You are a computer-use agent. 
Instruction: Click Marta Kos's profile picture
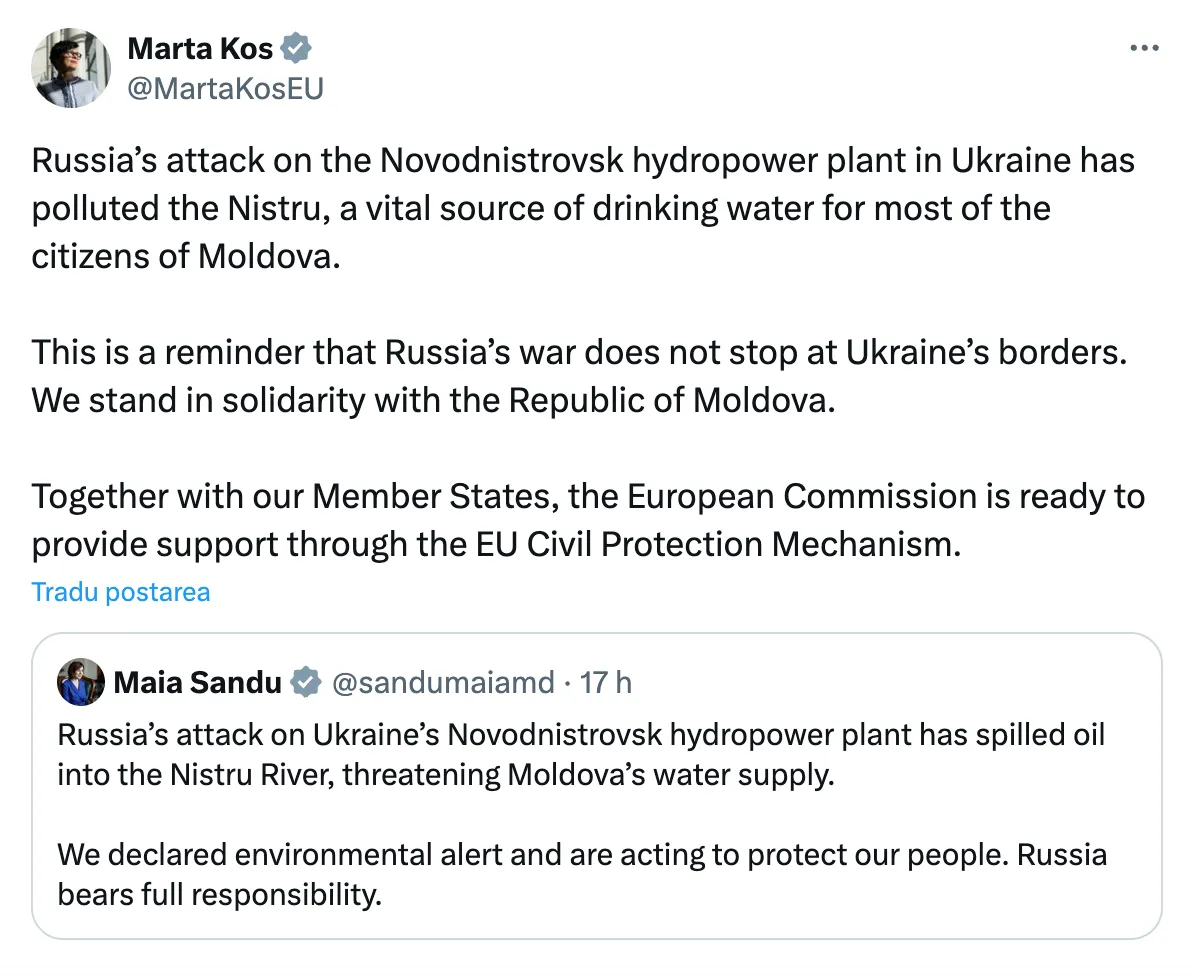tap(72, 68)
